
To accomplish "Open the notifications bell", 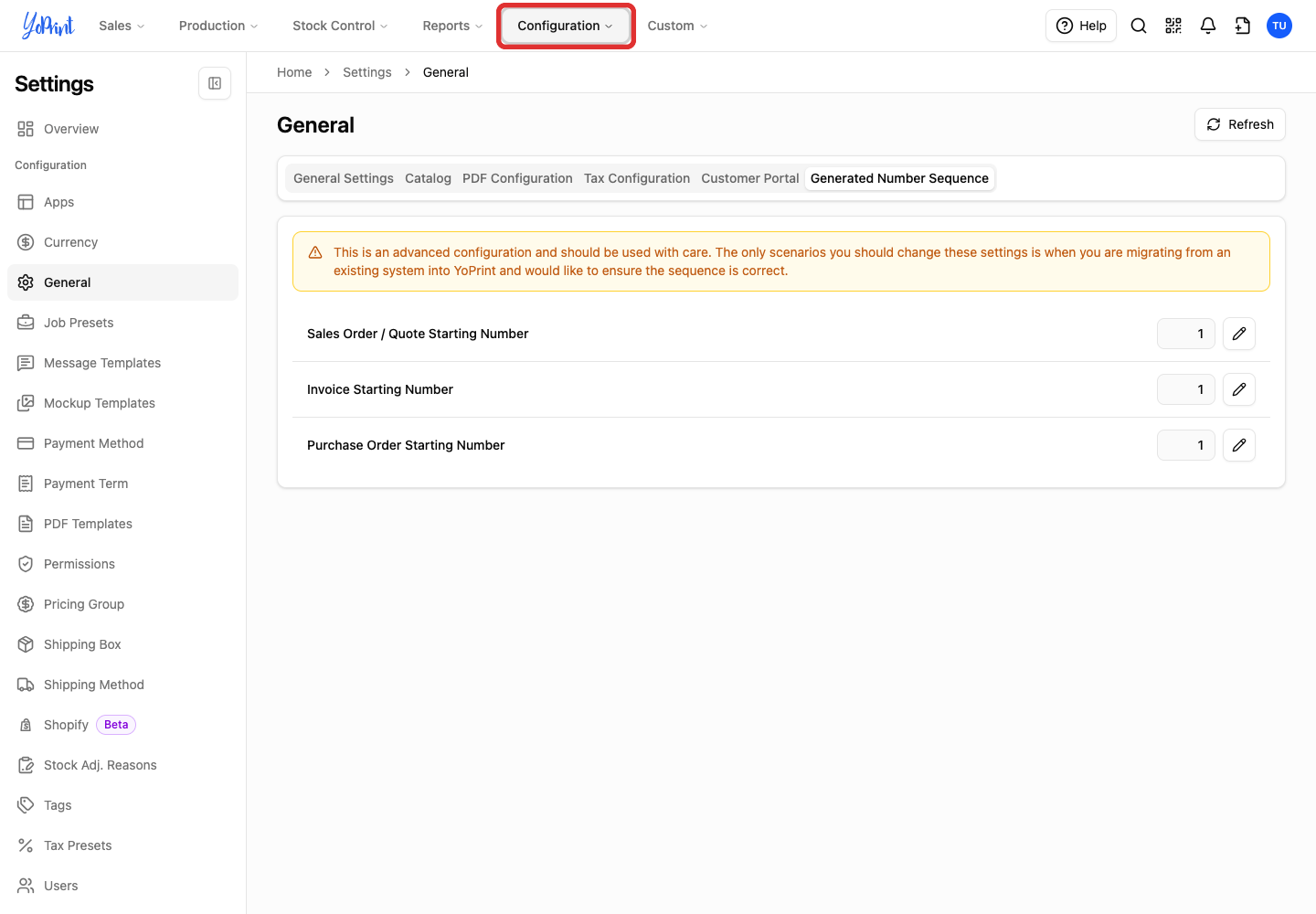I will [x=1208, y=26].
